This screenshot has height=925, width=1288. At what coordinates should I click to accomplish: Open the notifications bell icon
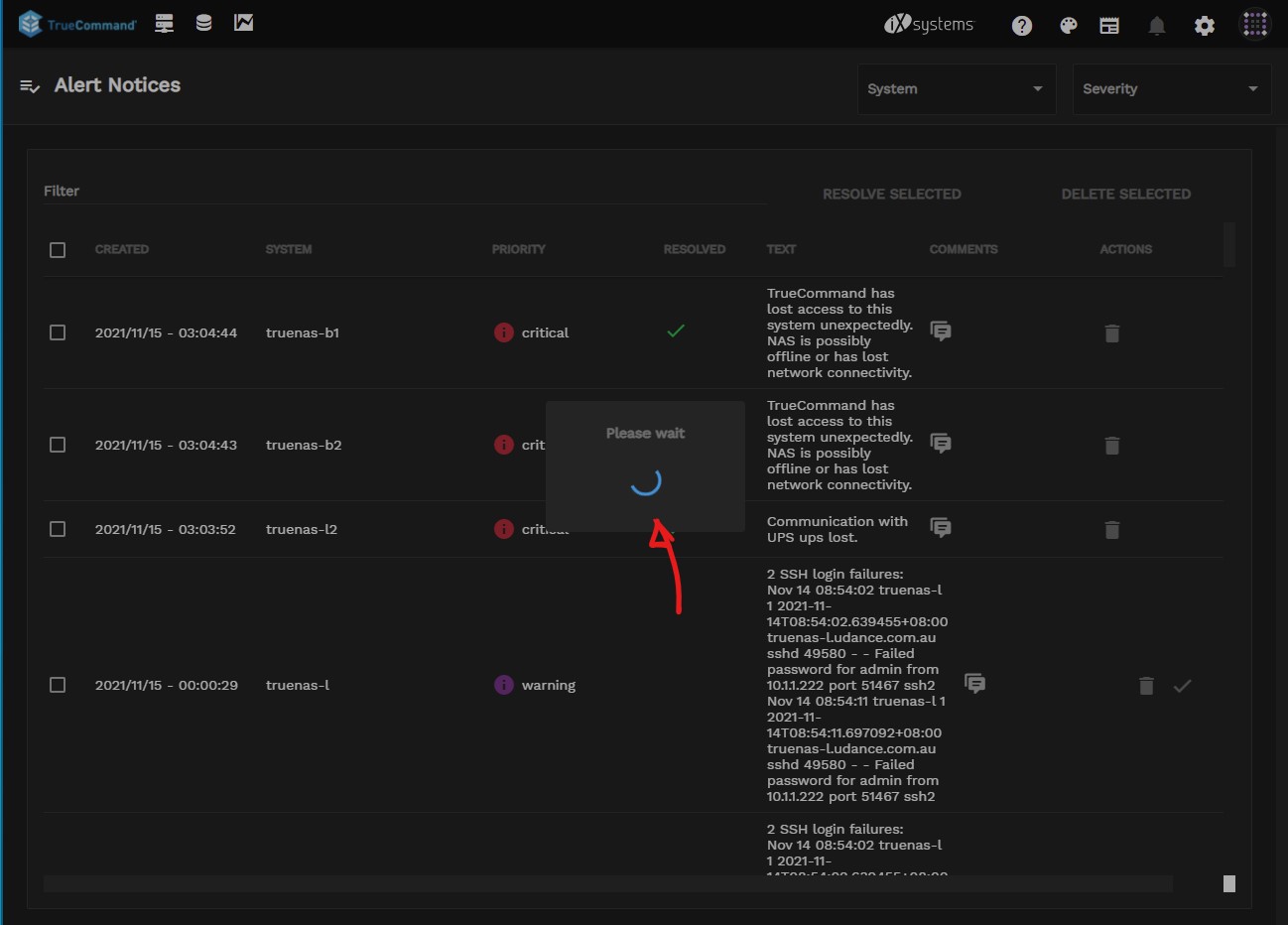click(1156, 26)
